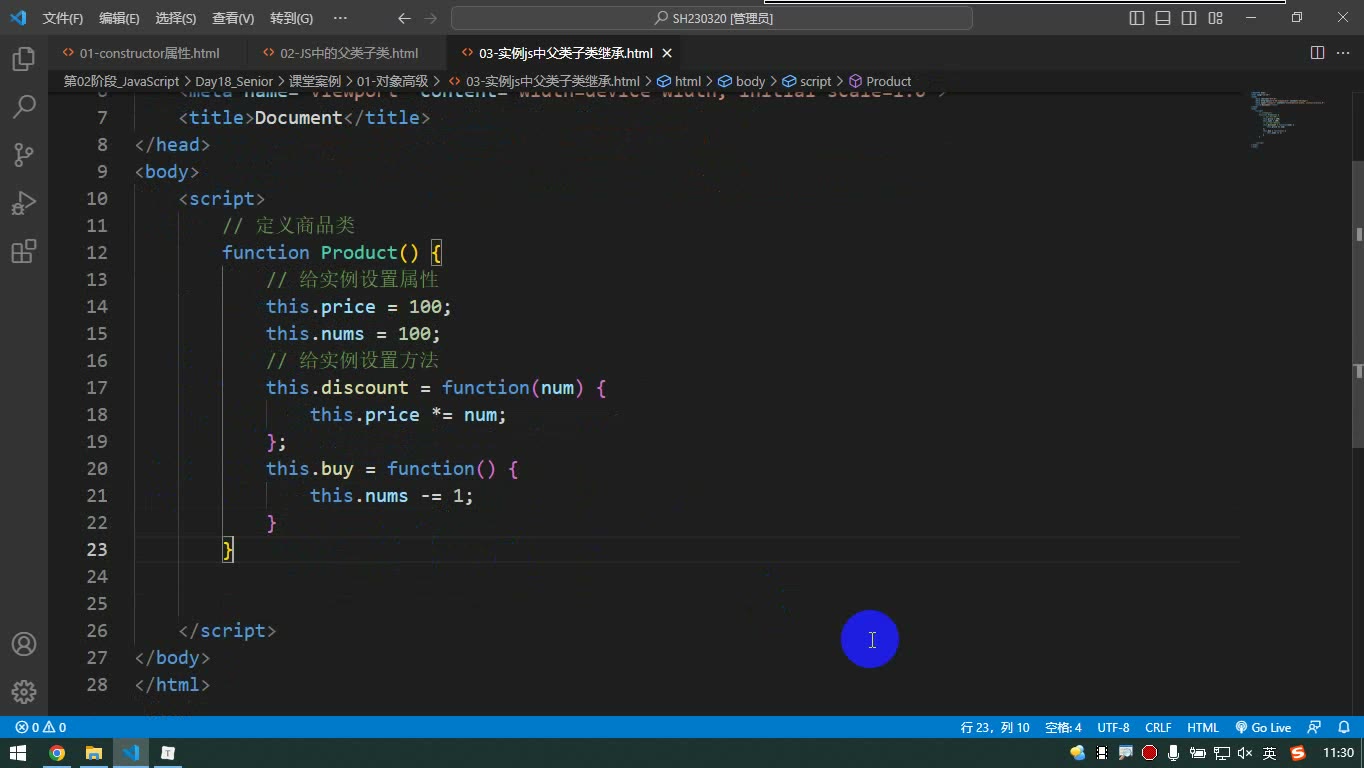Toggle the muted volume tray icon
The width and height of the screenshot is (1364, 768).
pyautogui.click(x=1245, y=753)
